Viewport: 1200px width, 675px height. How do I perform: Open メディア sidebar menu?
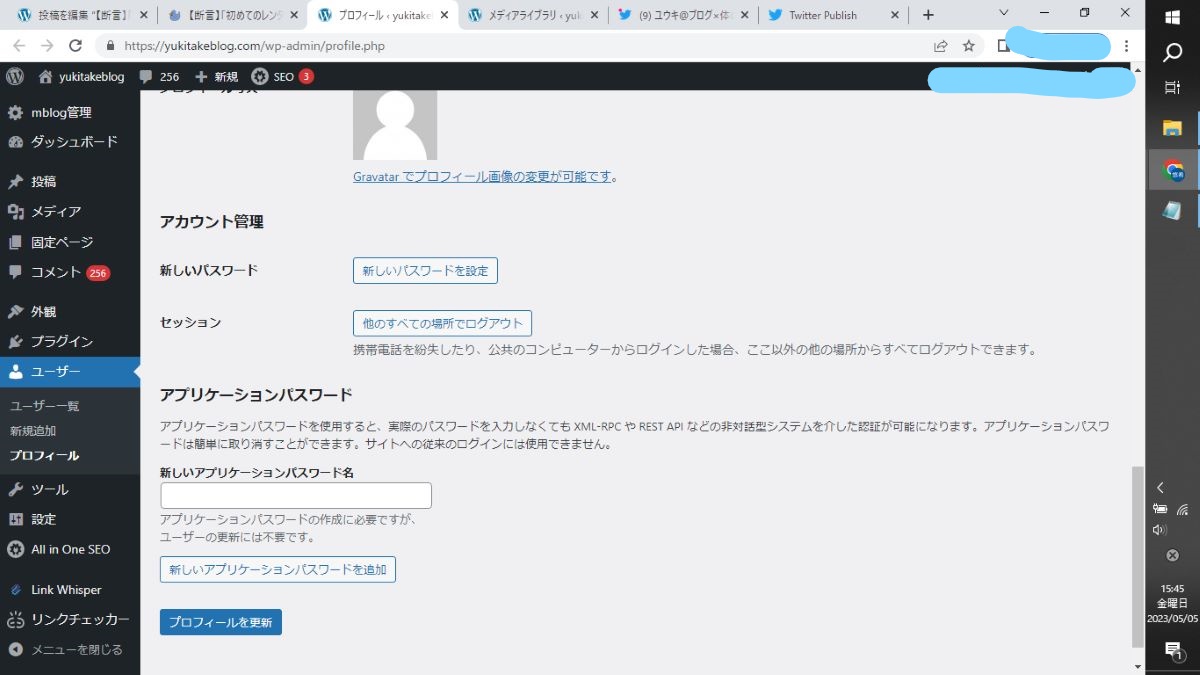pyautogui.click(x=70, y=212)
